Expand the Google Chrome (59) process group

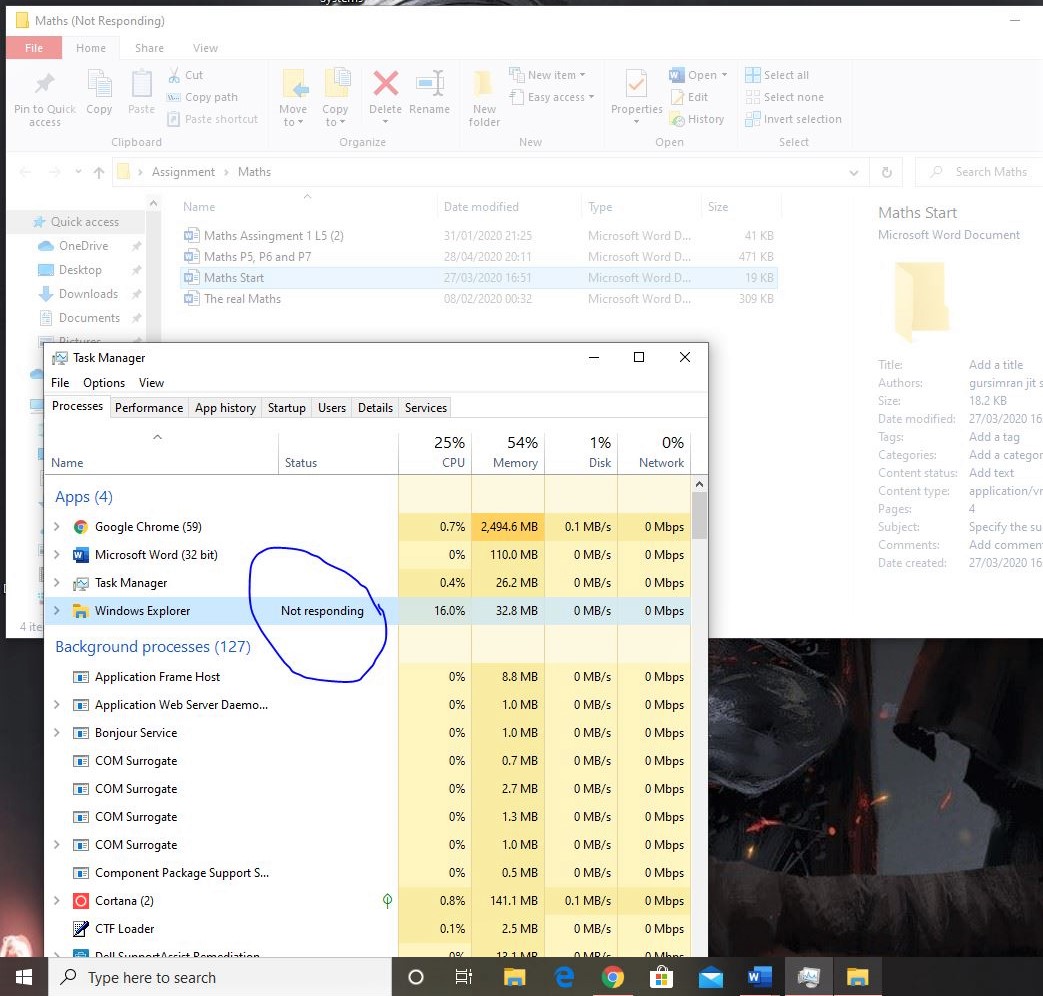(57, 526)
